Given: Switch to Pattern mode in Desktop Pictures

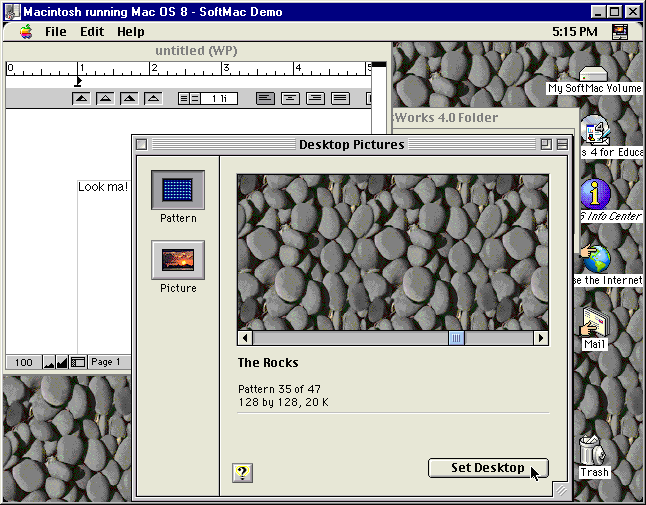Looking at the screenshot, I should [x=178, y=190].
